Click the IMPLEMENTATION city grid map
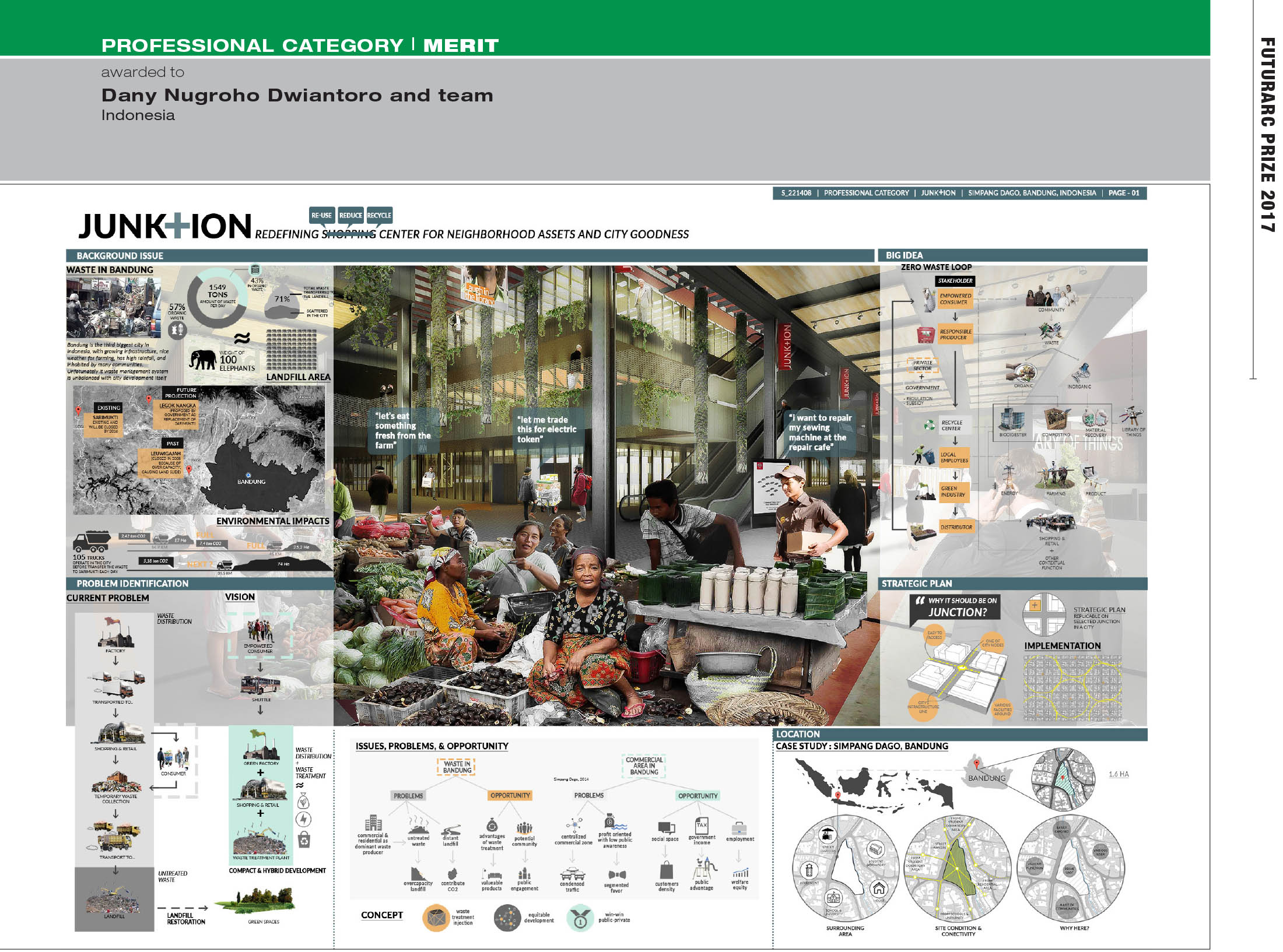 1072,688
